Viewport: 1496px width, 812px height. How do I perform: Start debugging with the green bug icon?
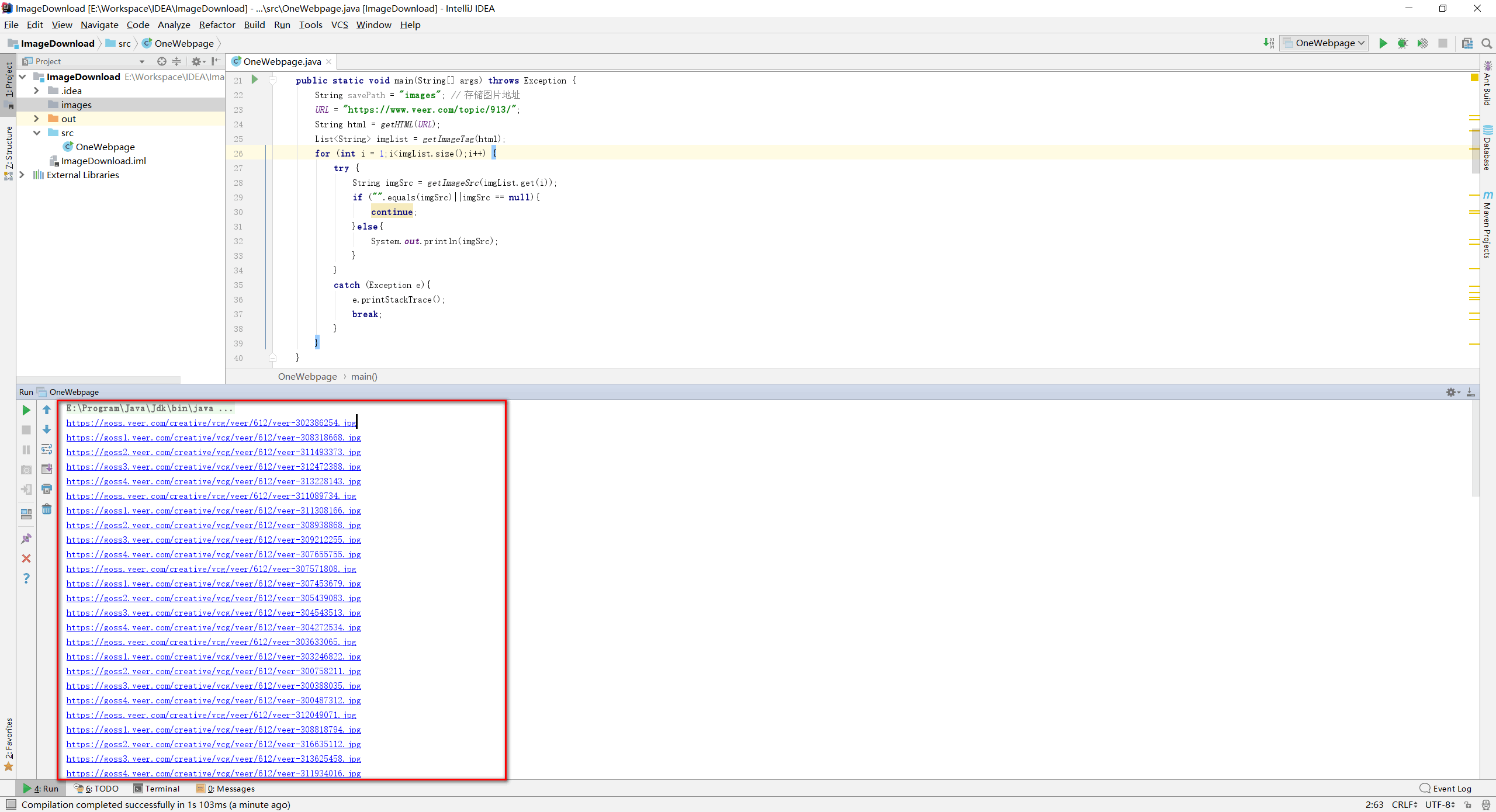[x=1402, y=43]
